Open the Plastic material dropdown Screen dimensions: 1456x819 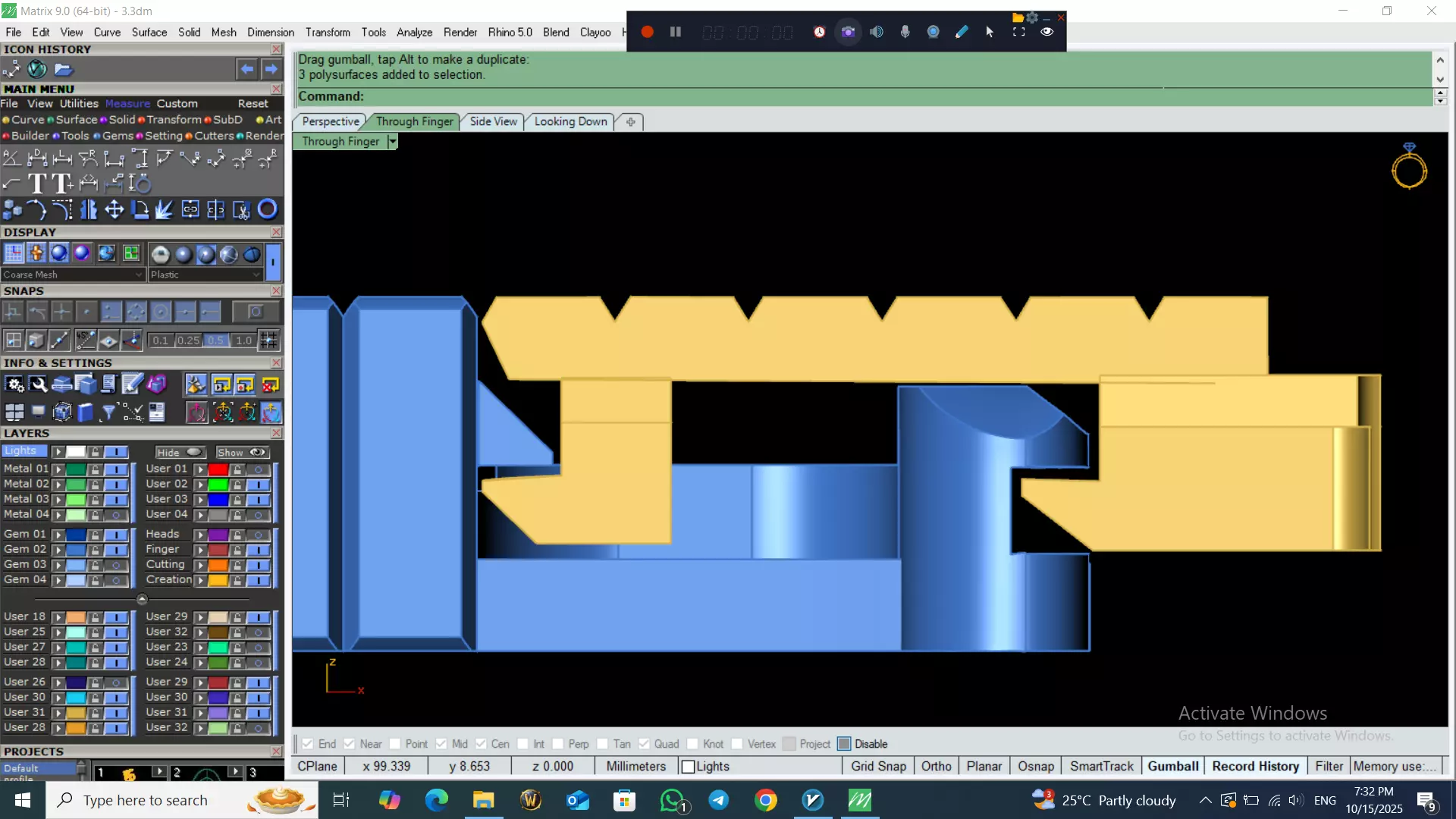[205, 275]
